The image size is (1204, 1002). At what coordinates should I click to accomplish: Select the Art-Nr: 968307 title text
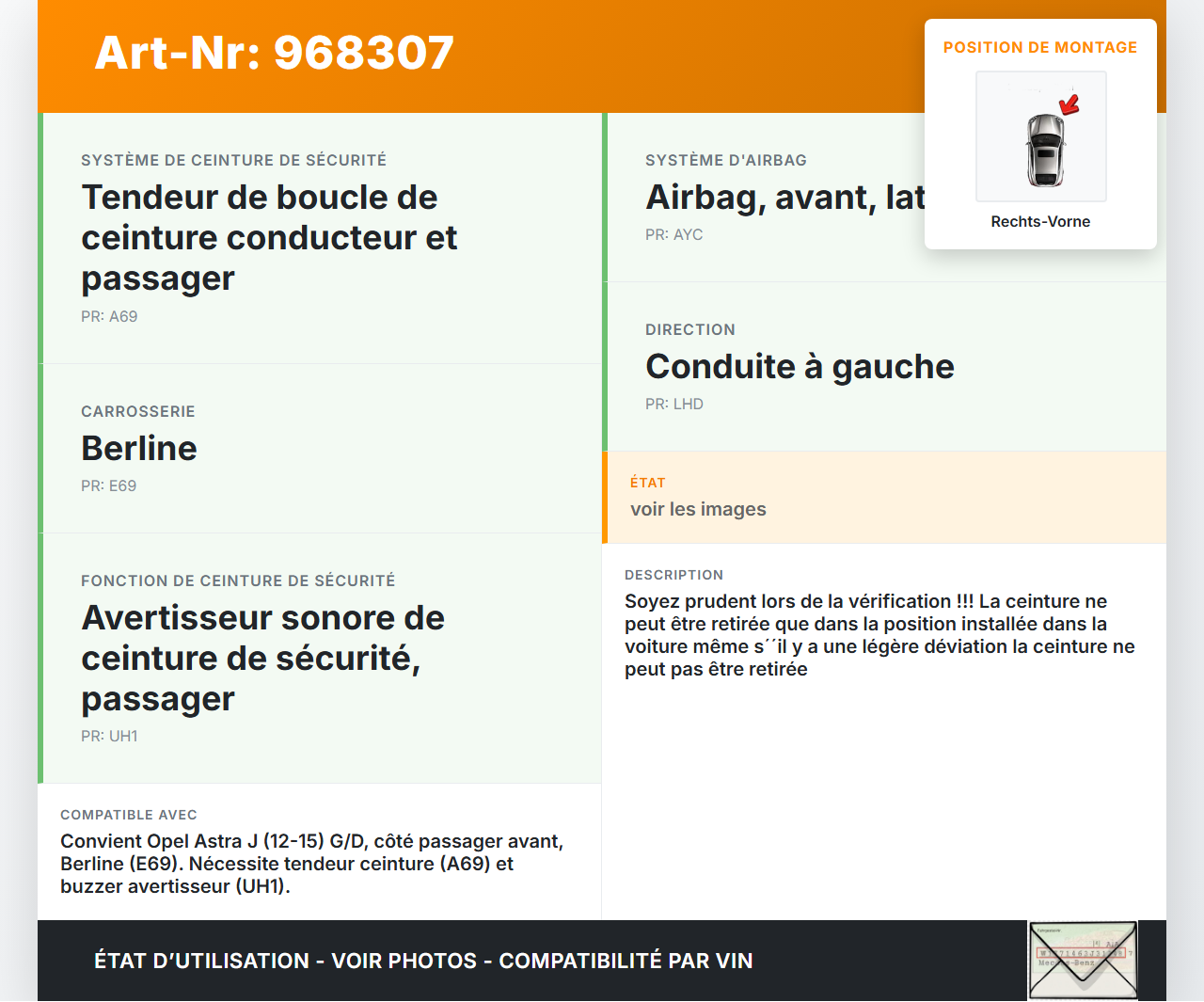click(273, 53)
